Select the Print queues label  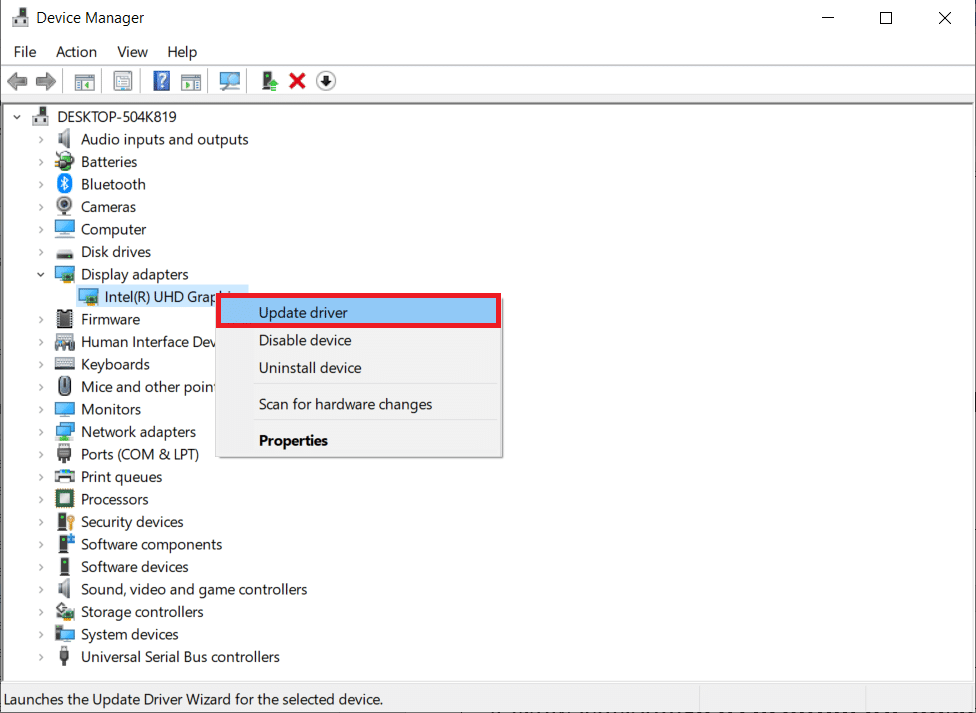pyautogui.click(x=121, y=477)
